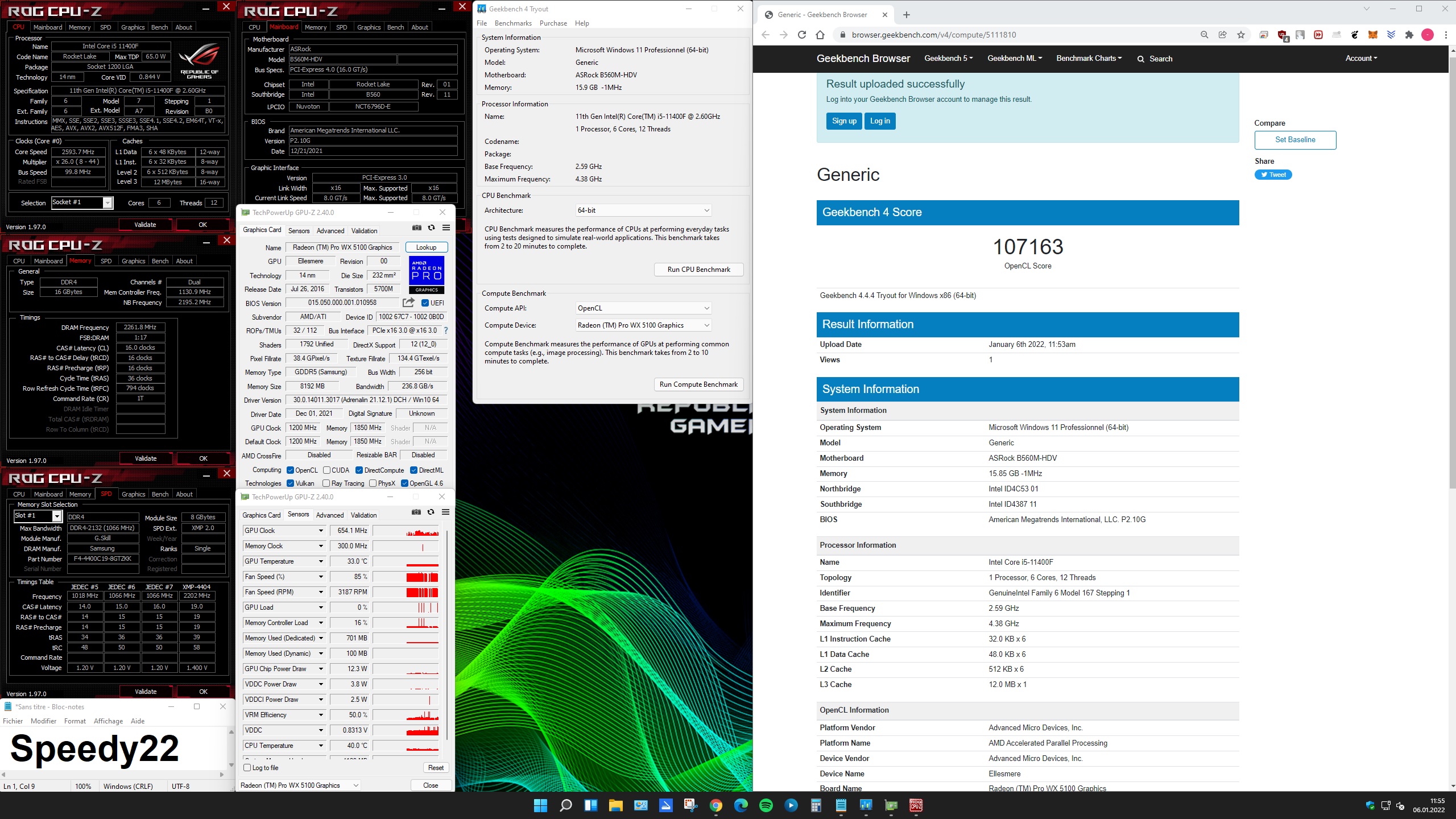Image resolution: width=1456 pixels, height=819 pixels.
Task: Toggle Ray Tracing checkbox in GPU-Z
Action: [326, 483]
